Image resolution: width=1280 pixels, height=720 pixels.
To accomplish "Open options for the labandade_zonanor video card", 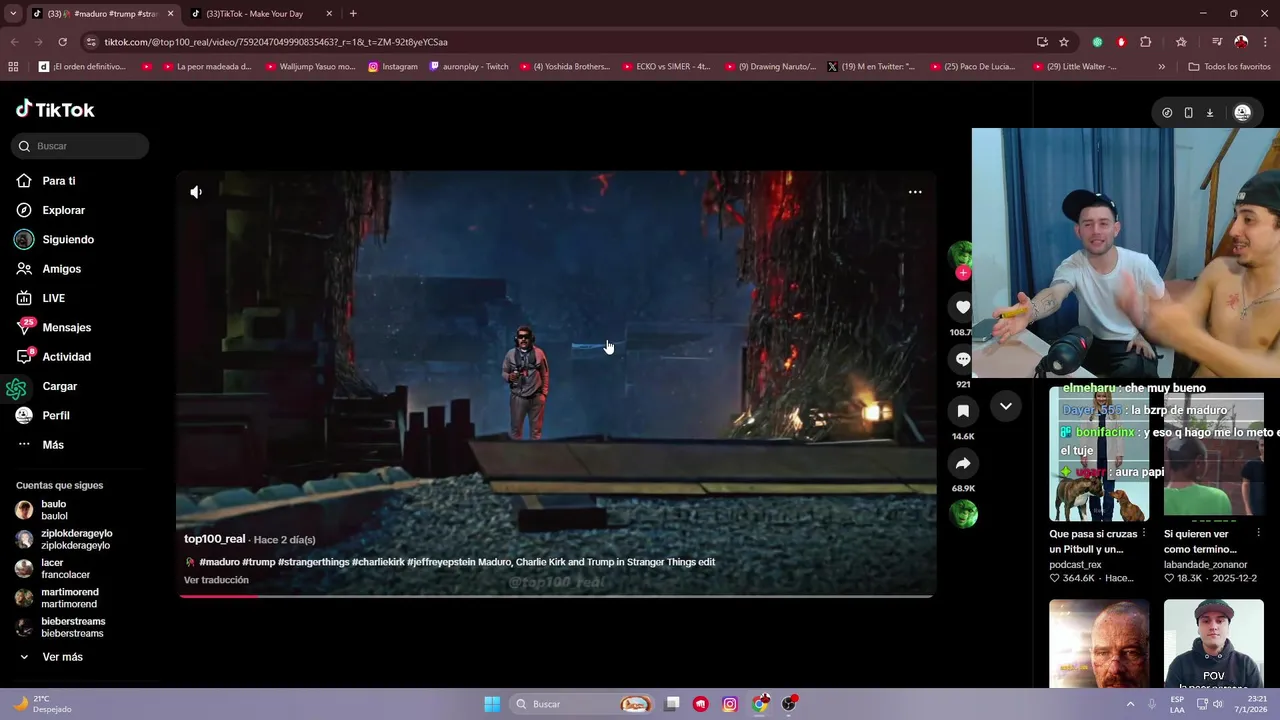I will (1259, 534).
